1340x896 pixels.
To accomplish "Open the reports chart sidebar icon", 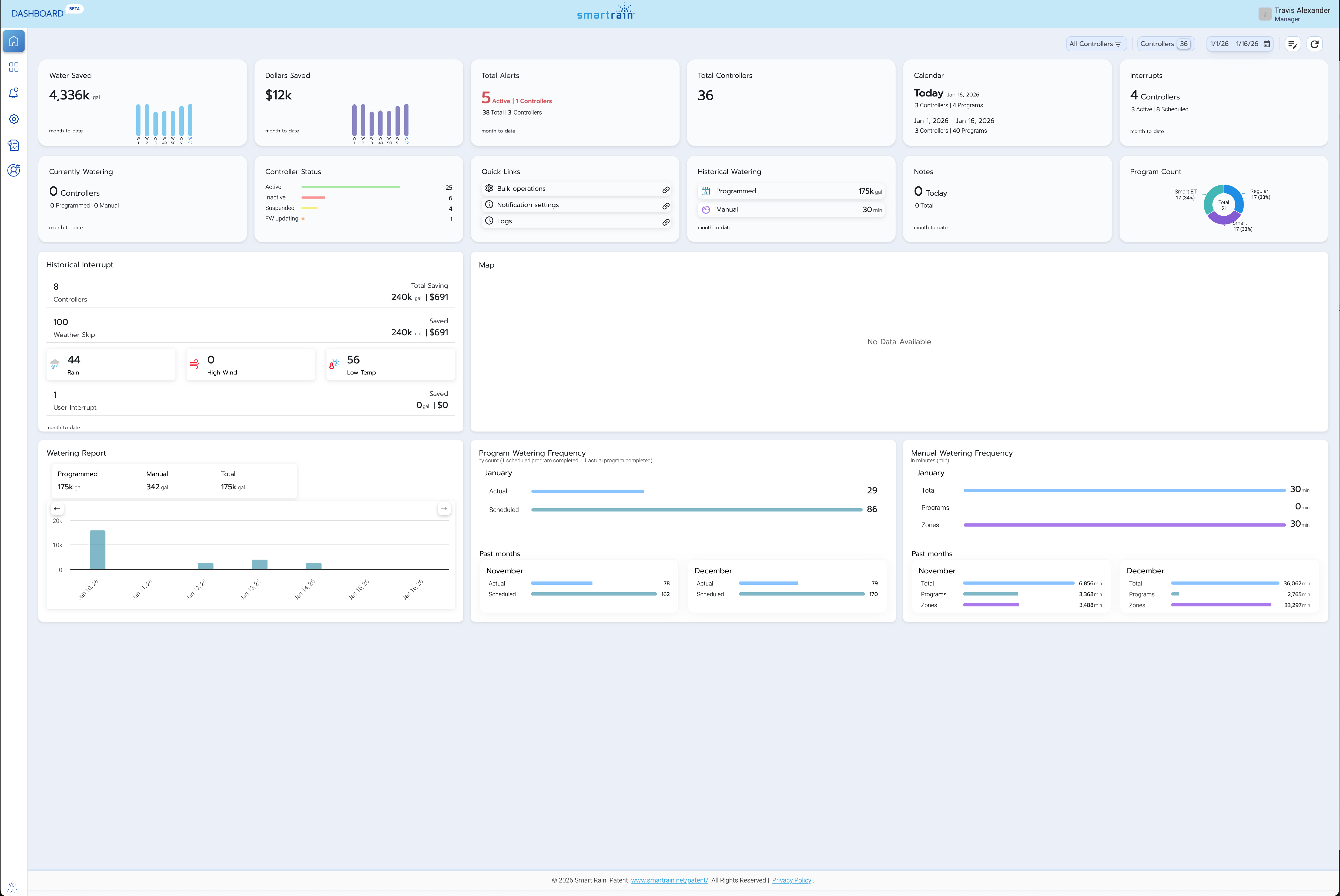I will coord(14,145).
